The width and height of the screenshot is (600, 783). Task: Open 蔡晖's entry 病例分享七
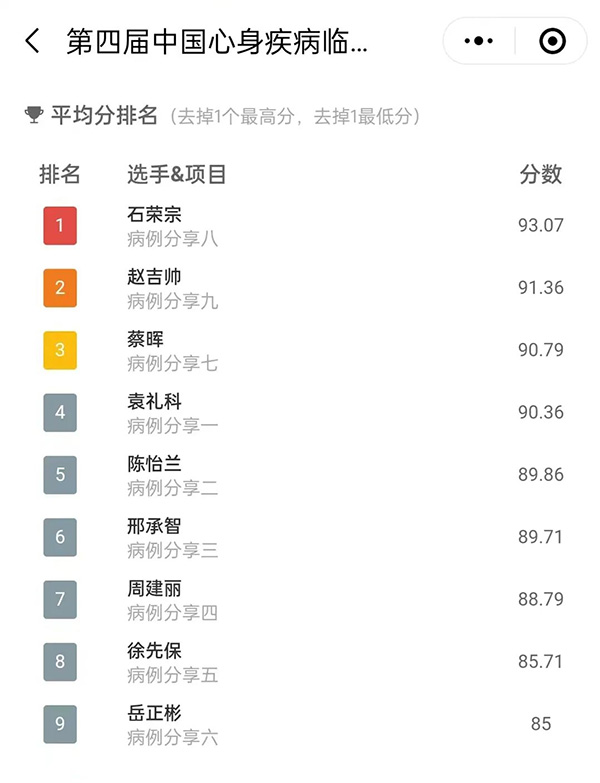click(x=172, y=364)
